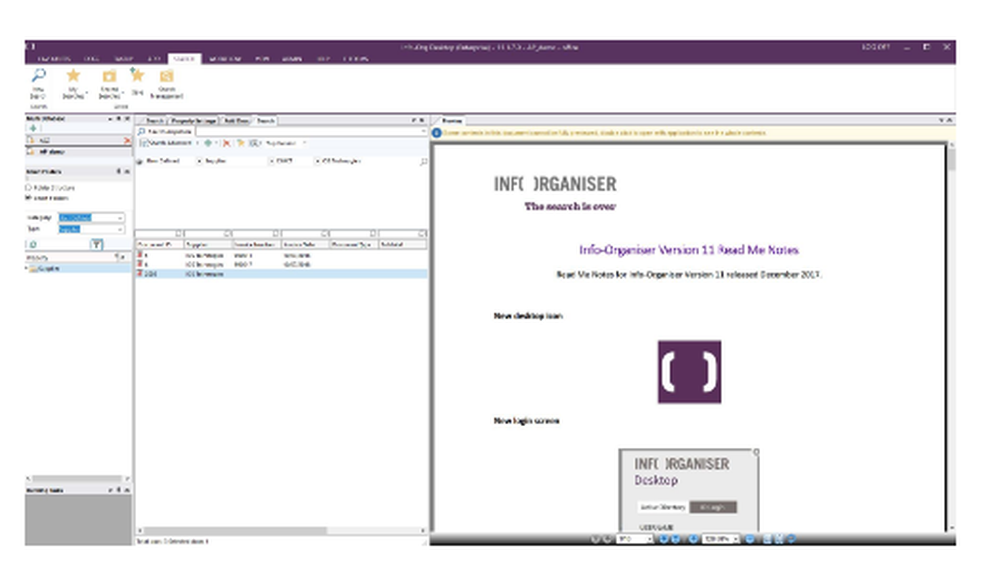Switch to the WORKFLOW ribbon tab

point(224,59)
